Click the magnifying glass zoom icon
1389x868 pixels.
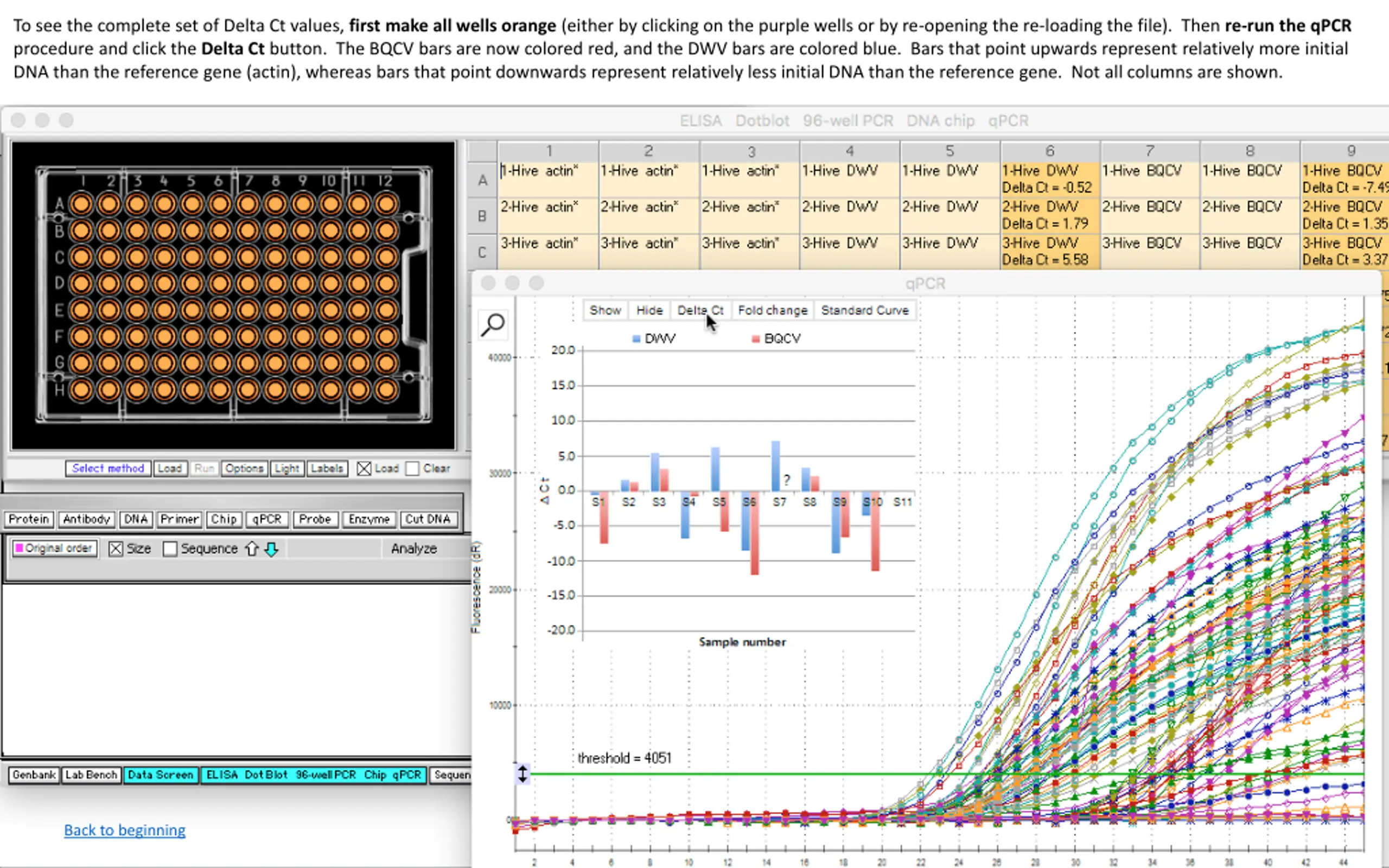[x=493, y=325]
